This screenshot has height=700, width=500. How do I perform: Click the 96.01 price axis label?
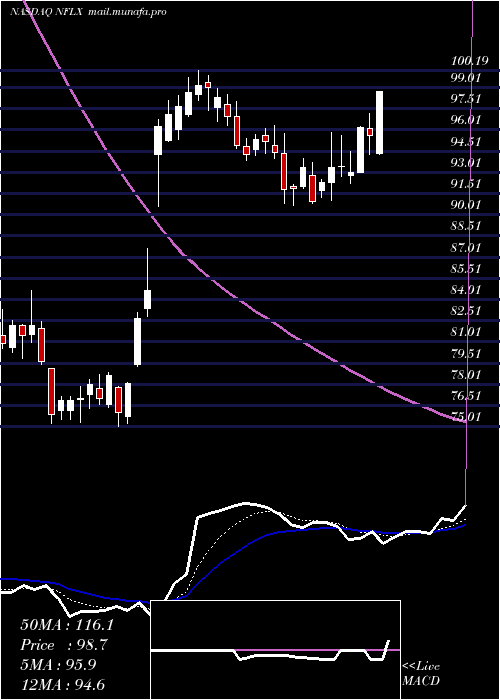click(467, 120)
